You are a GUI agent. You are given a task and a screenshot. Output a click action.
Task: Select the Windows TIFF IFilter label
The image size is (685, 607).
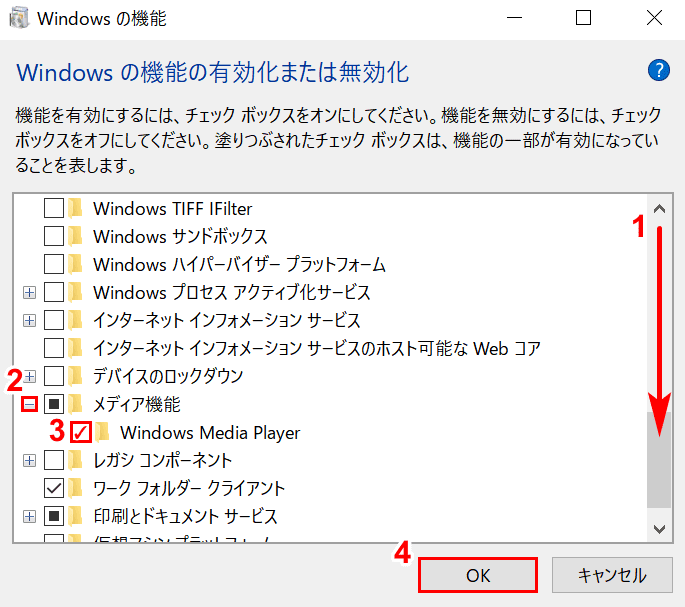point(173,208)
